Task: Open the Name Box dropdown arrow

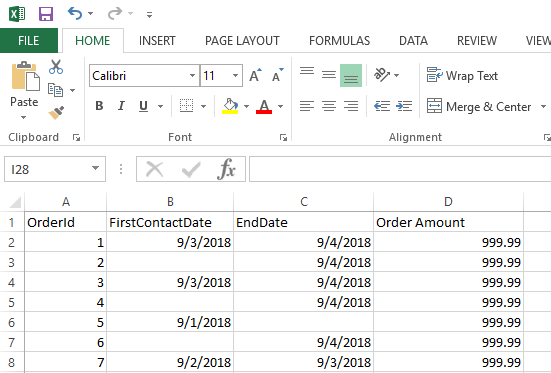Action: 96,168
